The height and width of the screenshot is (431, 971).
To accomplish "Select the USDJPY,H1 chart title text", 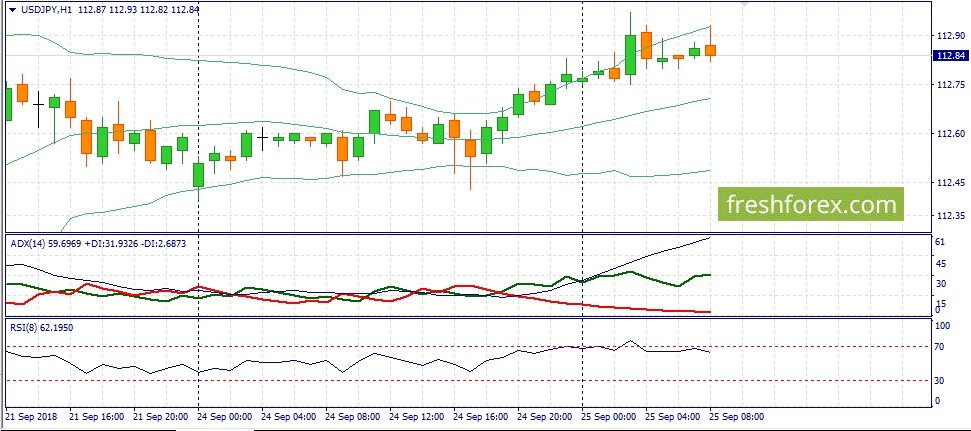I will point(44,9).
